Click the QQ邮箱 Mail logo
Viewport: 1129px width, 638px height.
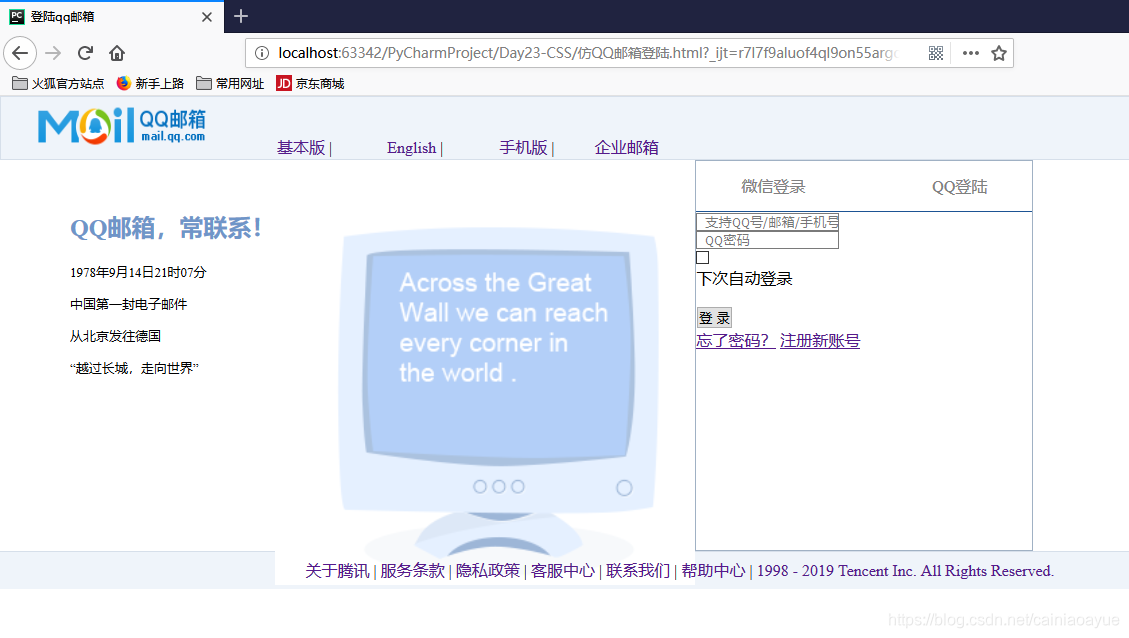(122, 126)
